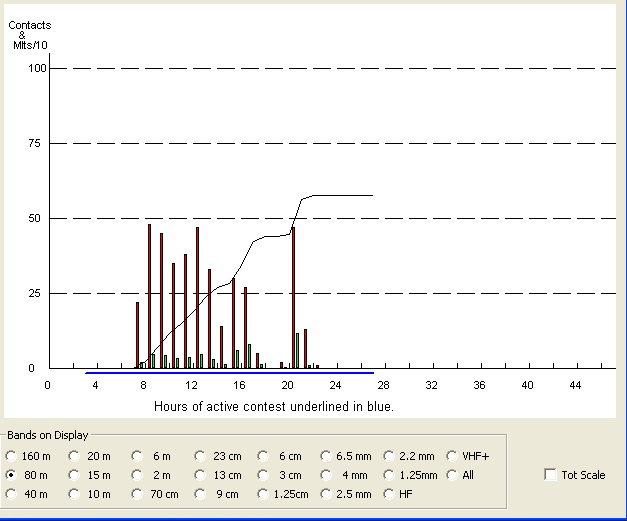Select the 6.5 mm band
627x521 pixels.
(x=327, y=455)
